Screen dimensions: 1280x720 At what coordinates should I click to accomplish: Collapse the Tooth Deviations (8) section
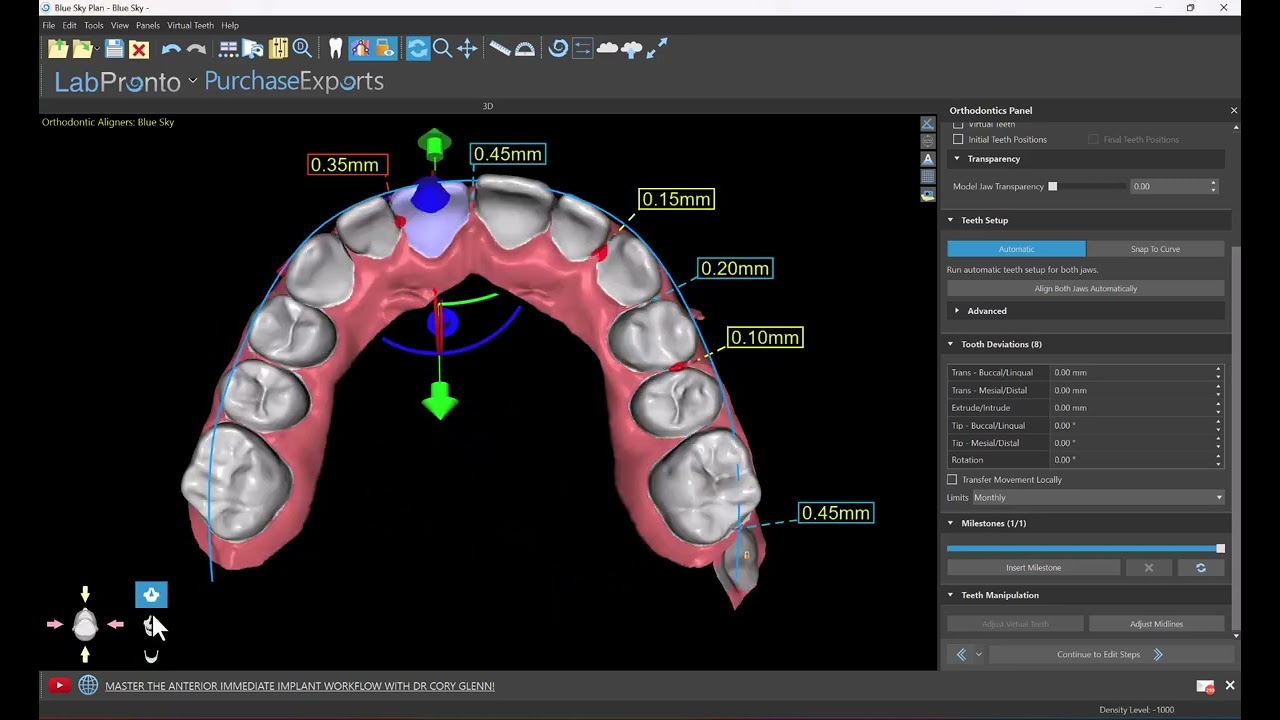(x=951, y=344)
